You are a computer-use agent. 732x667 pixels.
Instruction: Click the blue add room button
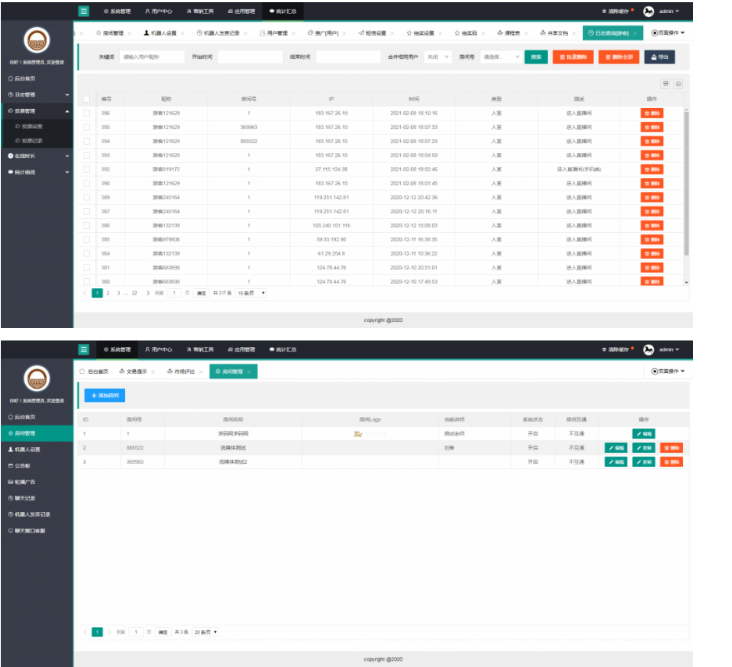point(103,396)
